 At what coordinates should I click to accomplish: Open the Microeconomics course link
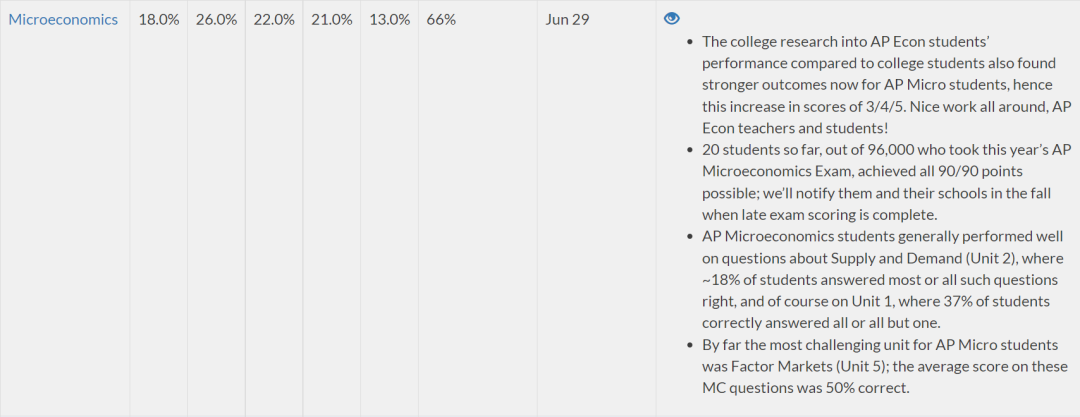point(63,20)
